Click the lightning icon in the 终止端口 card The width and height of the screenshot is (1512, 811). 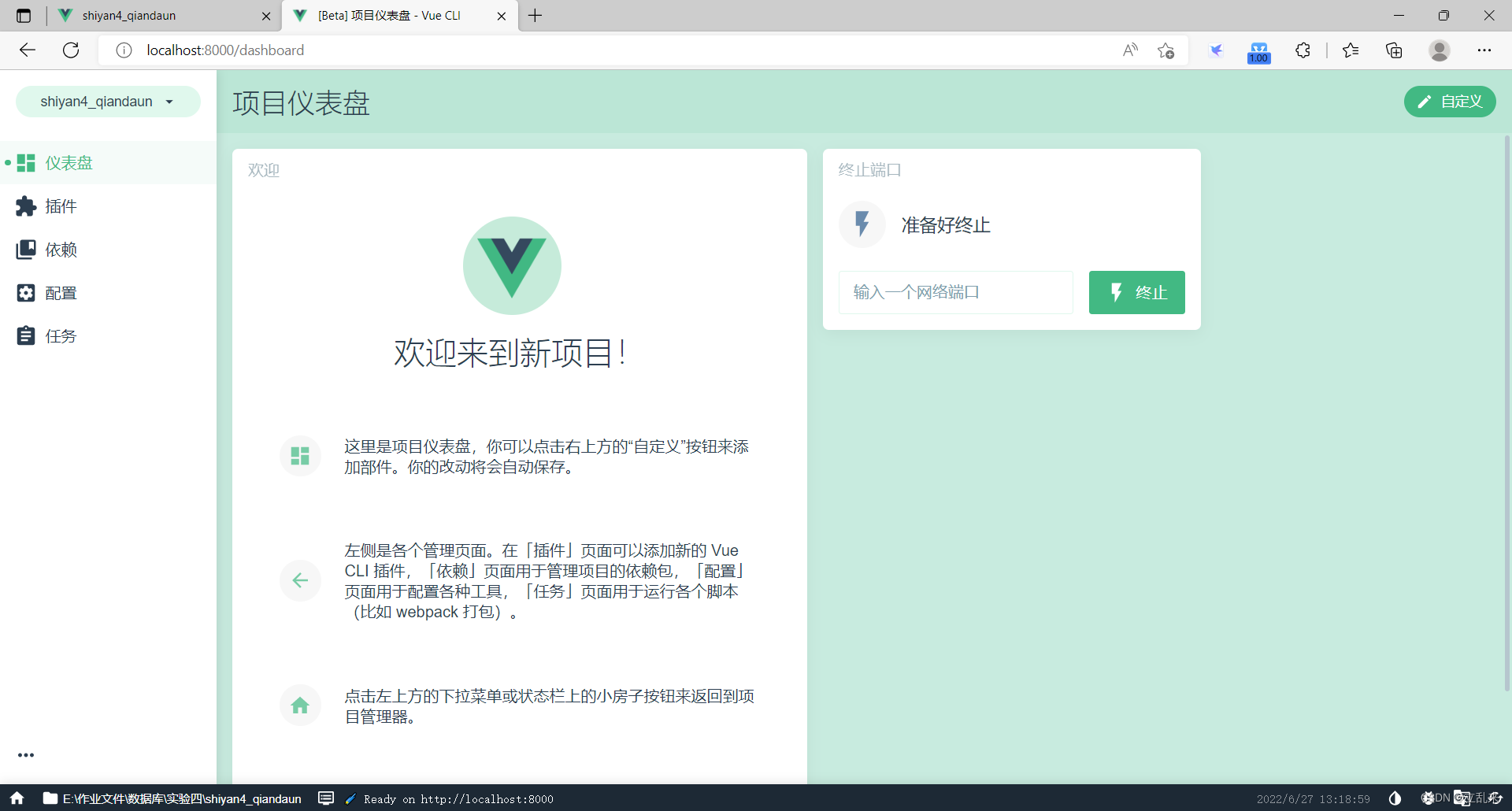point(862,224)
